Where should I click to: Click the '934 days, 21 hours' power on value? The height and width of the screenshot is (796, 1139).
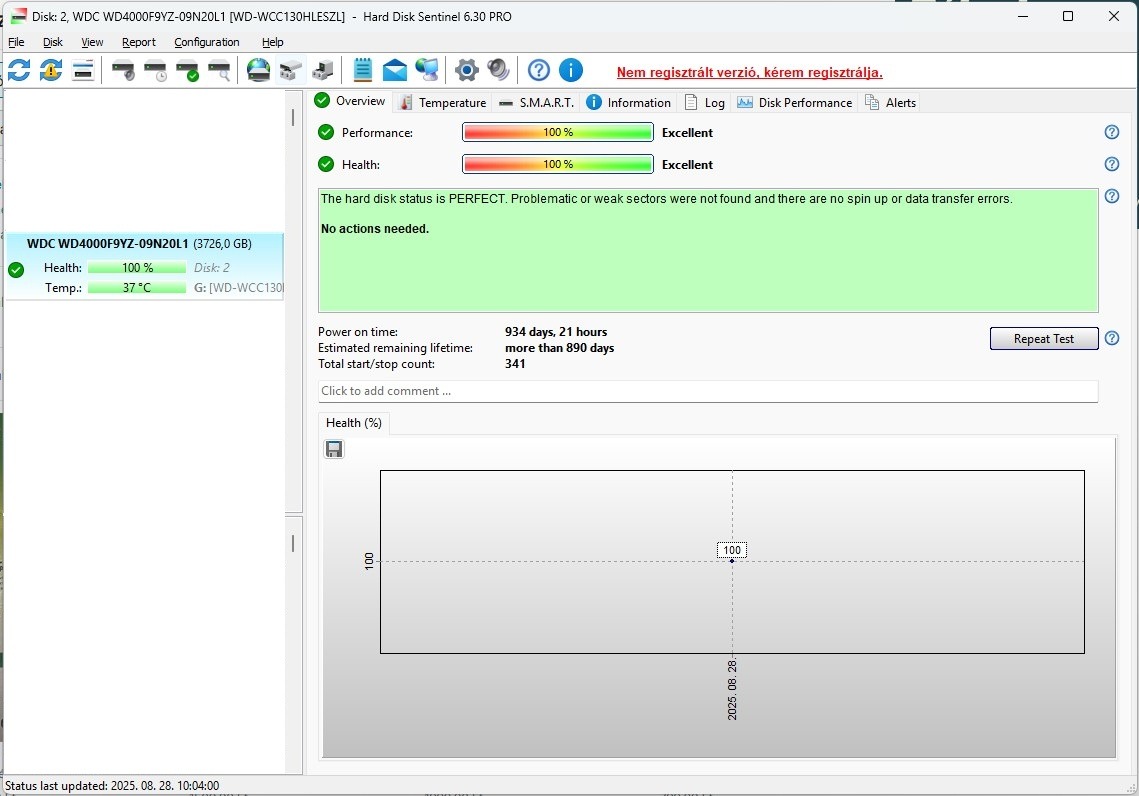coord(556,332)
